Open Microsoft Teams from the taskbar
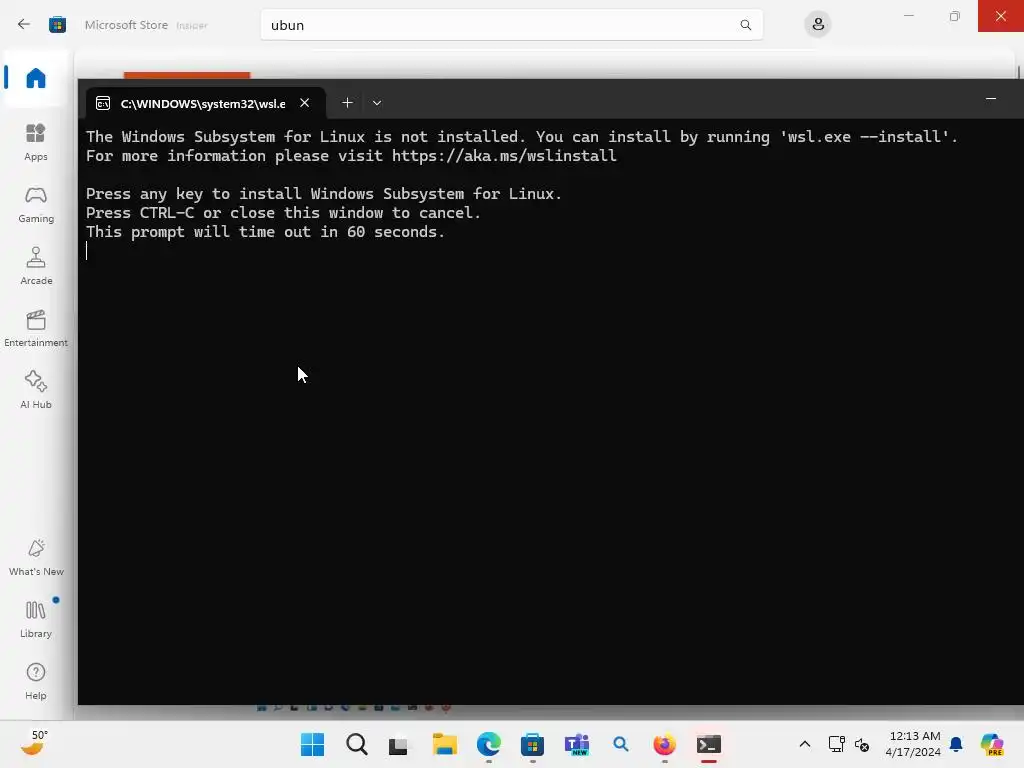 click(x=577, y=744)
